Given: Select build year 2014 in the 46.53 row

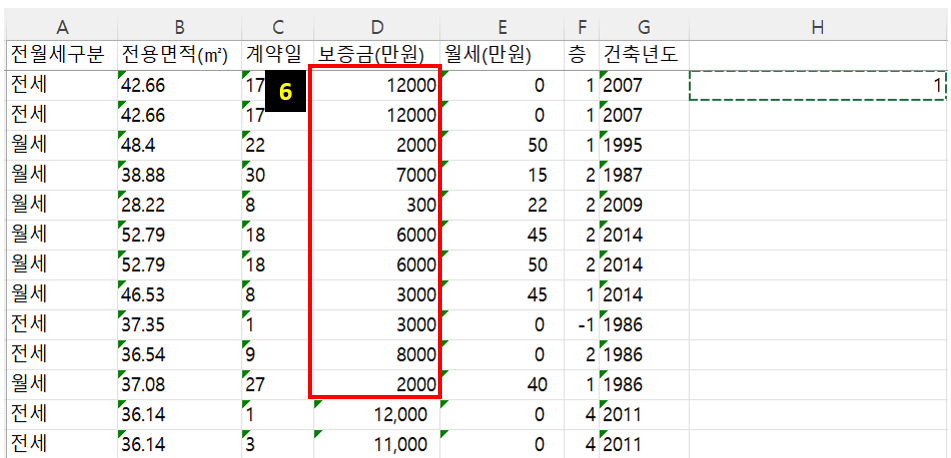Looking at the screenshot, I should (644, 295).
